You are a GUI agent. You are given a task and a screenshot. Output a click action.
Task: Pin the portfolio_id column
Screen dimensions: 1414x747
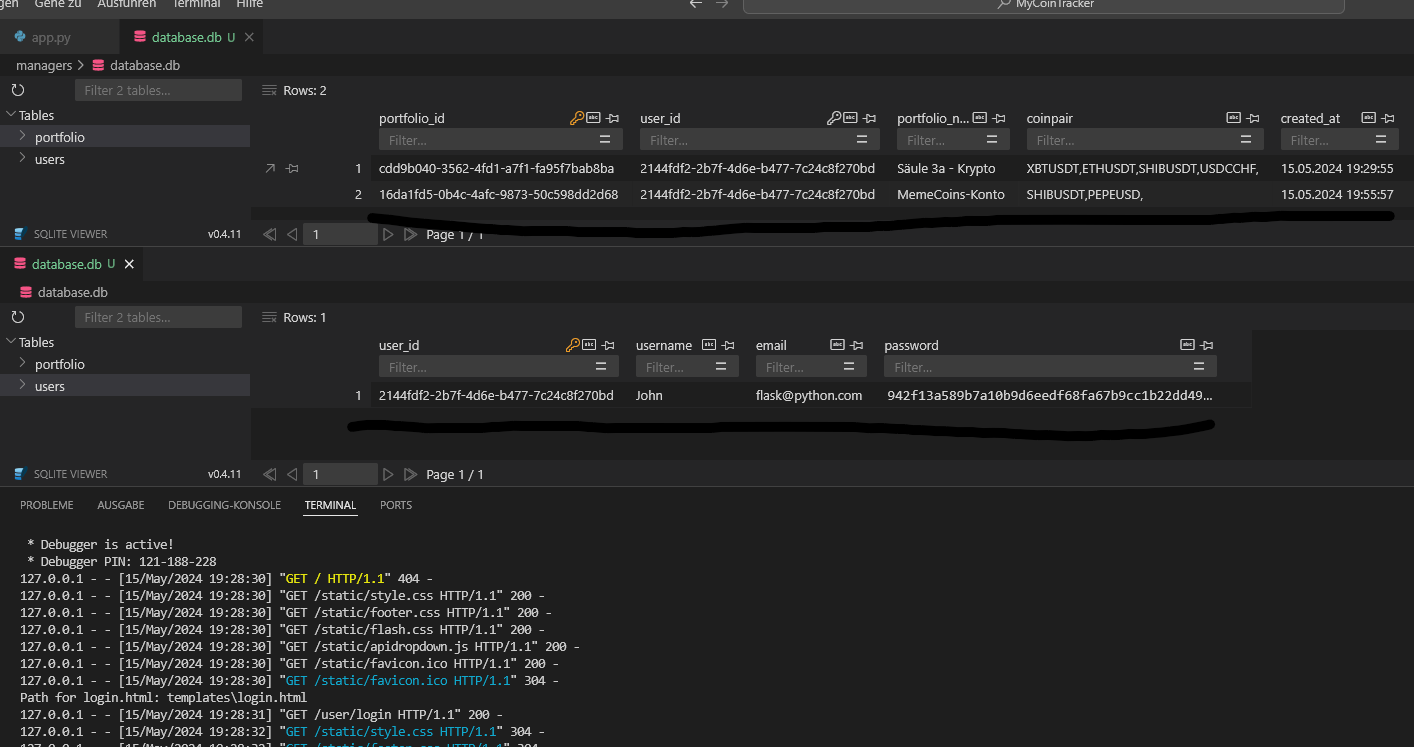click(613, 118)
